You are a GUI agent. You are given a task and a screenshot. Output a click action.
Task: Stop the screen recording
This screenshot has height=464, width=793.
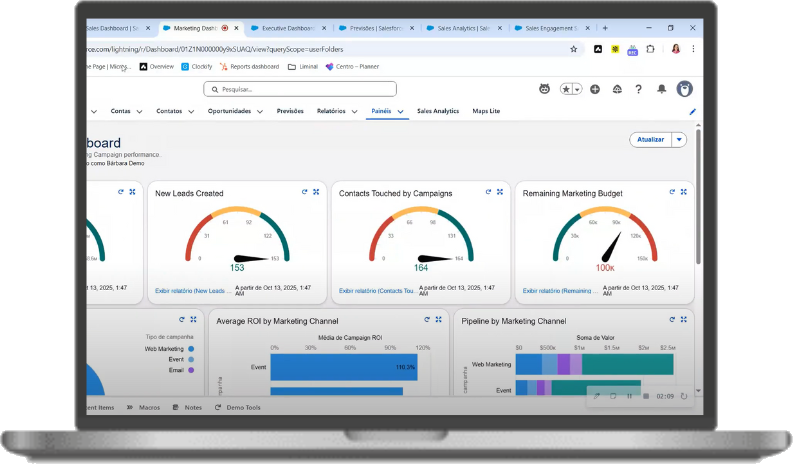[646, 396]
